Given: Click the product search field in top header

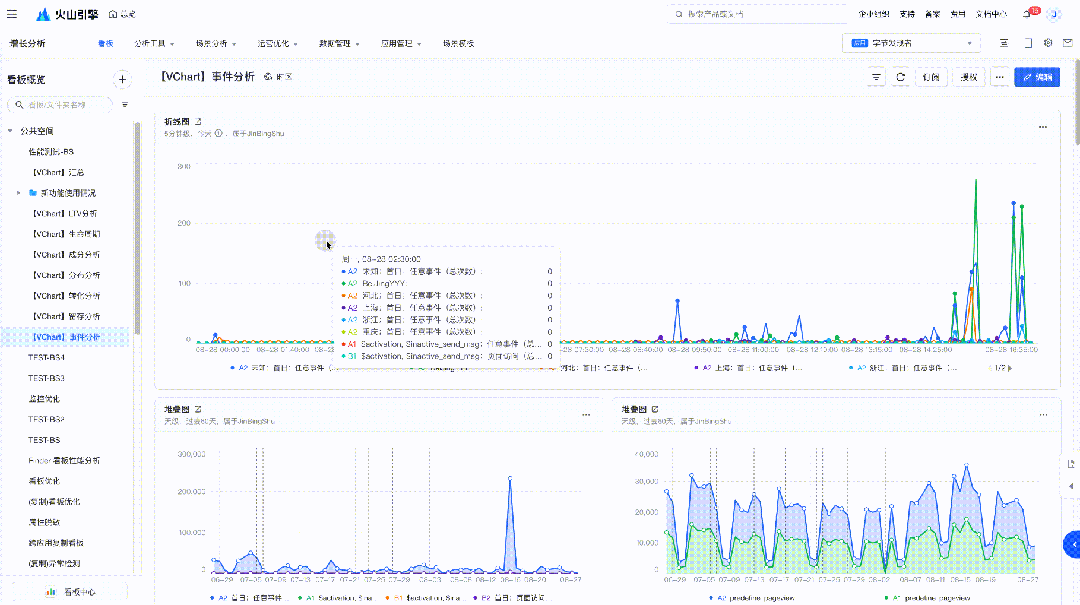Looking at the screenshot, I should tap(757, 14).
